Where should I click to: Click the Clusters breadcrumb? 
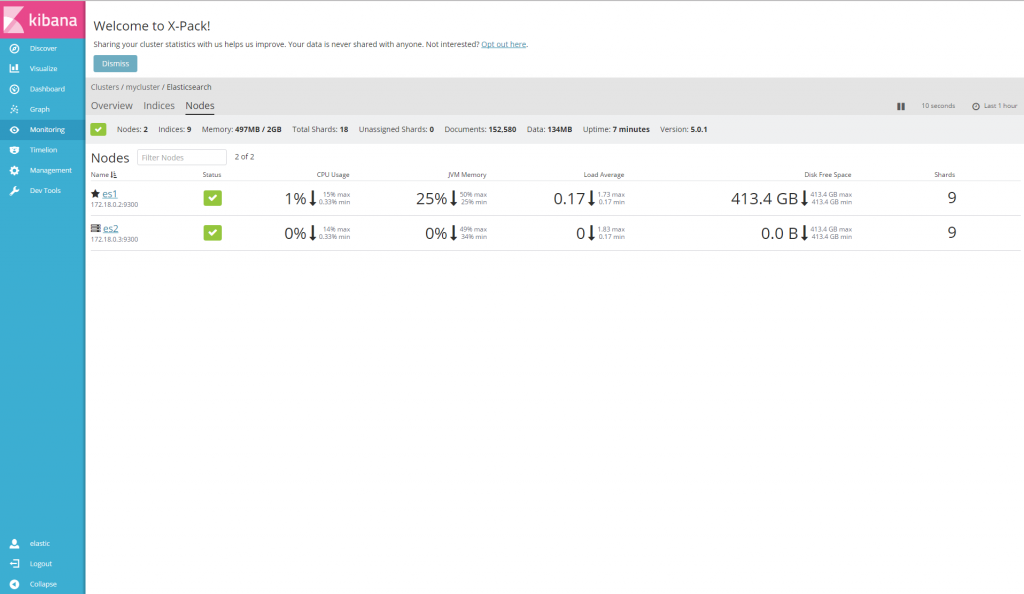point(104,87)
